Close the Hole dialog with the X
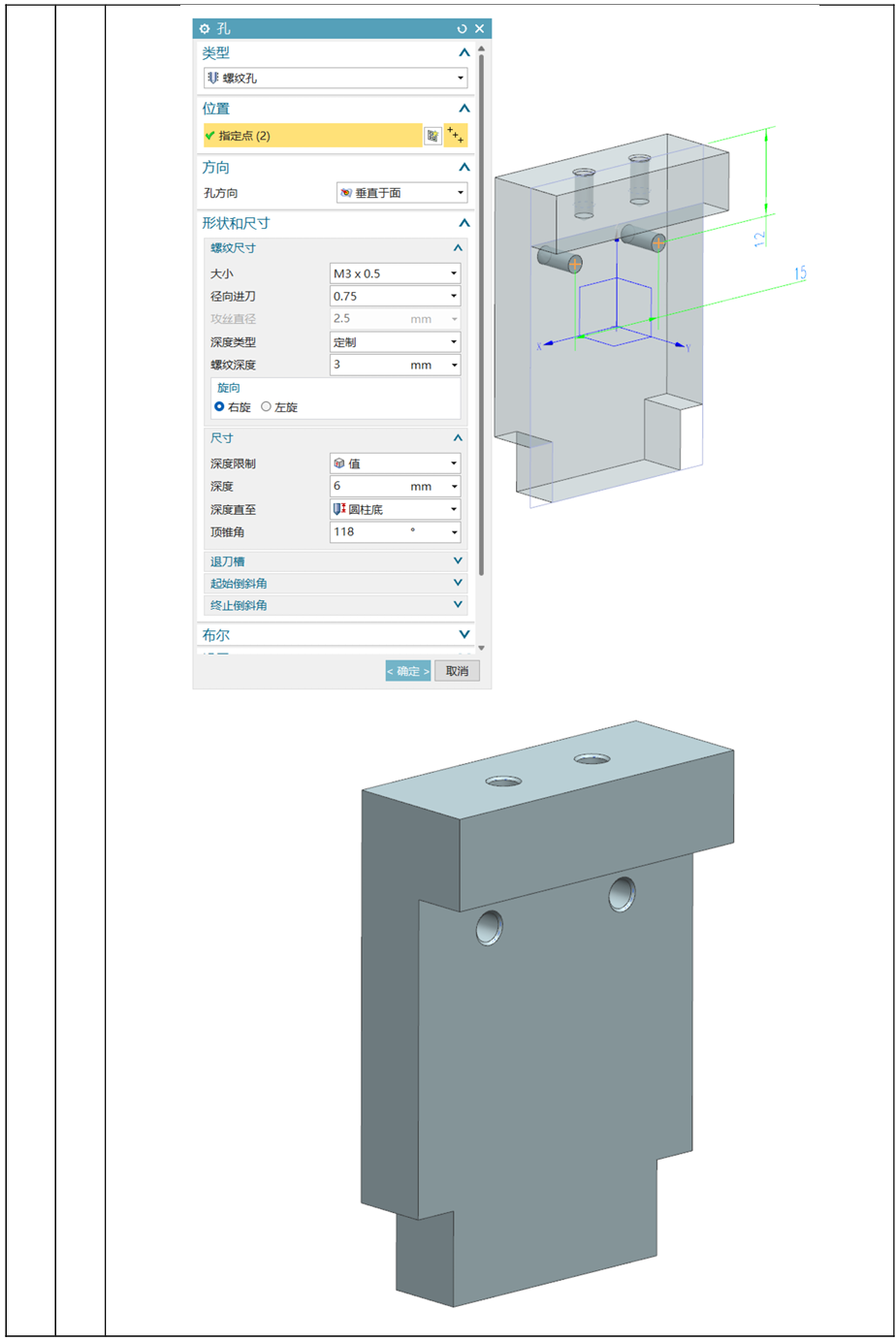 tap(479, 28)
